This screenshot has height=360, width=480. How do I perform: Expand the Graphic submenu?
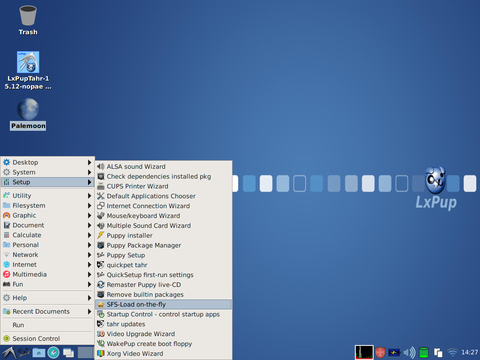pyautogui.click(x=47, y=215)
